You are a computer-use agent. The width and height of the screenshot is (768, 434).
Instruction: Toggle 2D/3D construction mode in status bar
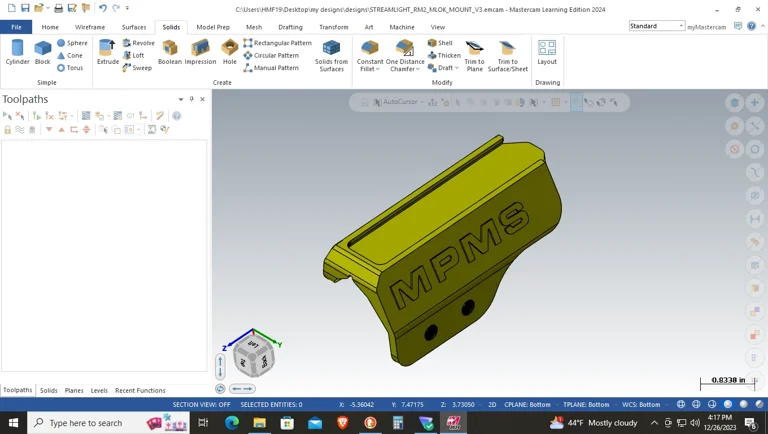pos(492,405)
